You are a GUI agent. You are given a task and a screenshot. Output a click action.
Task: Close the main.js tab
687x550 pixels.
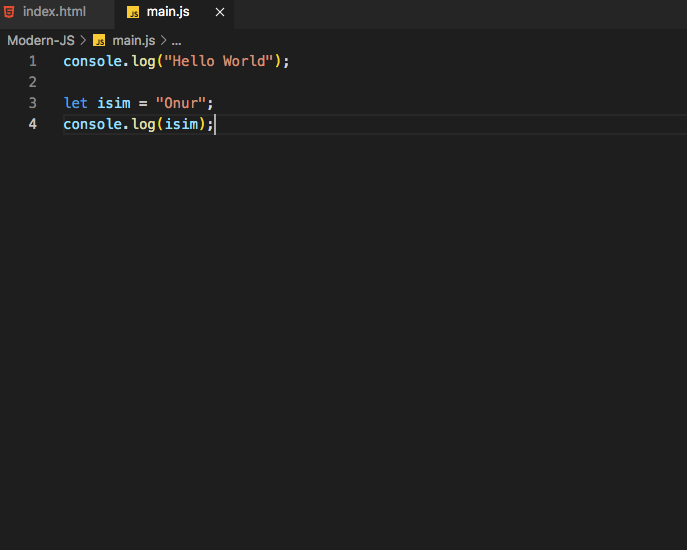click(220, 12)
